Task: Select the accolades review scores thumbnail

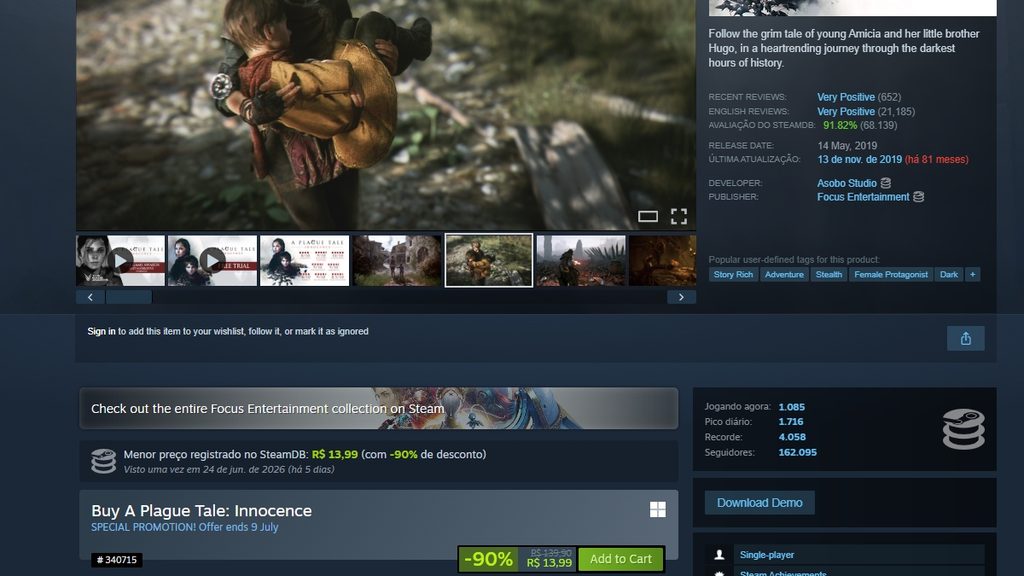Action: click(304, 261)
